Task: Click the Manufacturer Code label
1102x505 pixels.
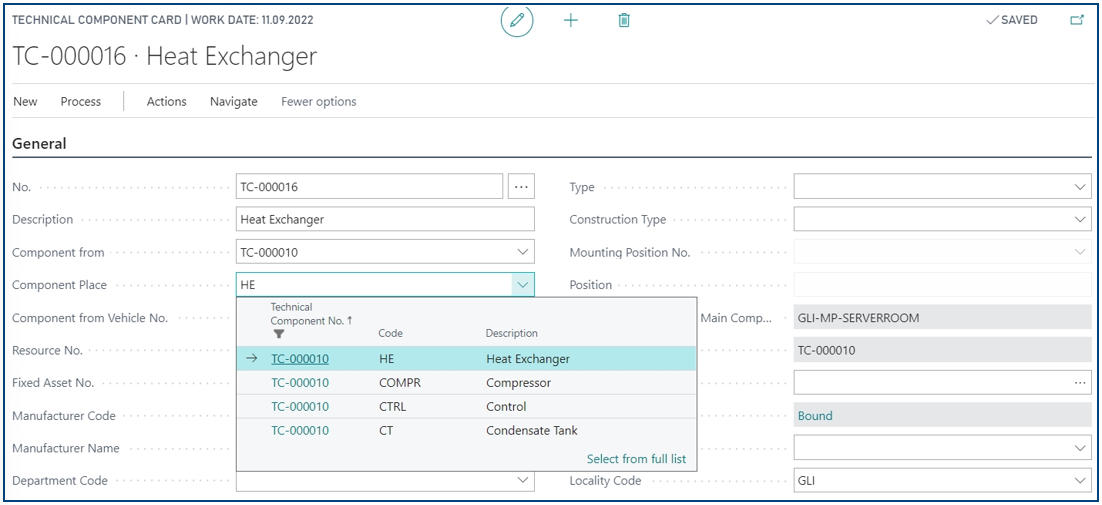Action: [64, 415]
